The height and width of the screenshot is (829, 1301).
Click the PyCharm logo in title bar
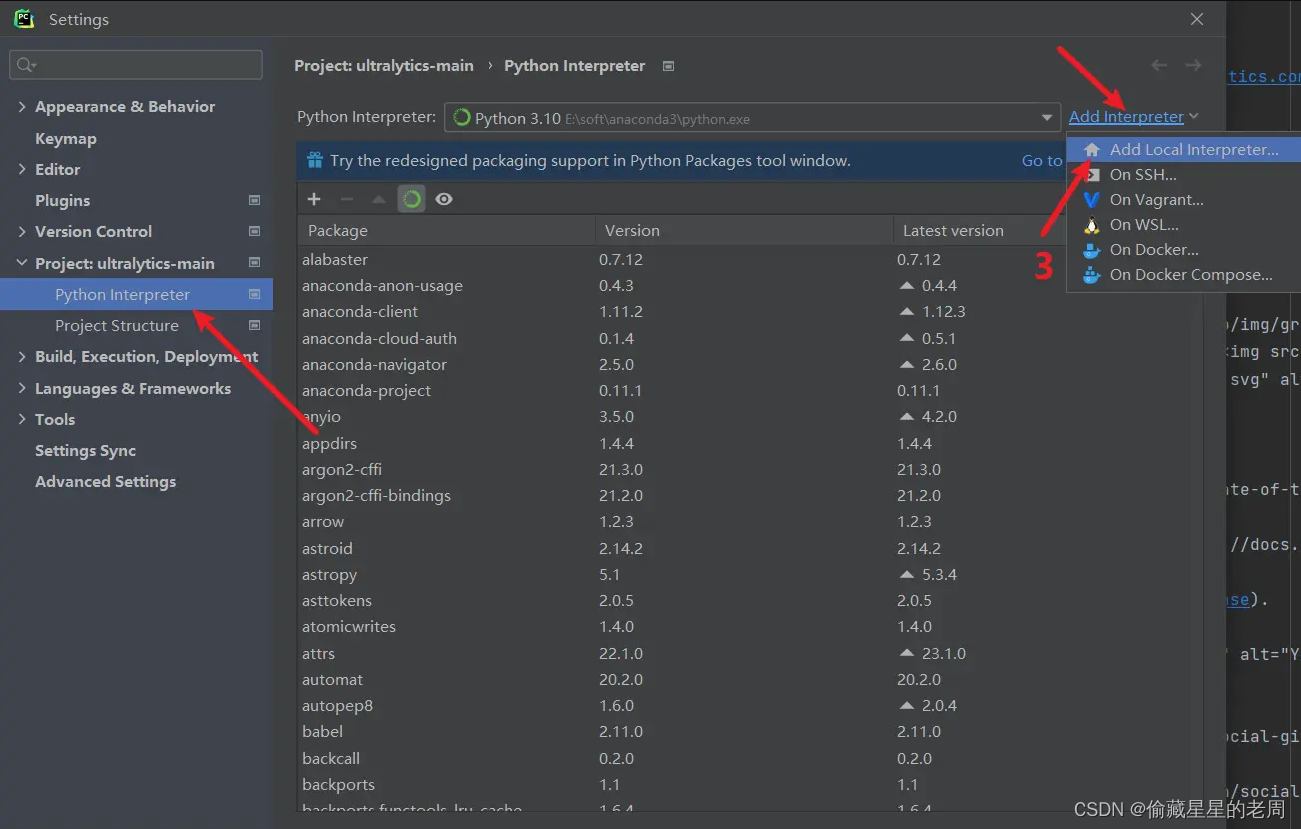coord(24,19)
